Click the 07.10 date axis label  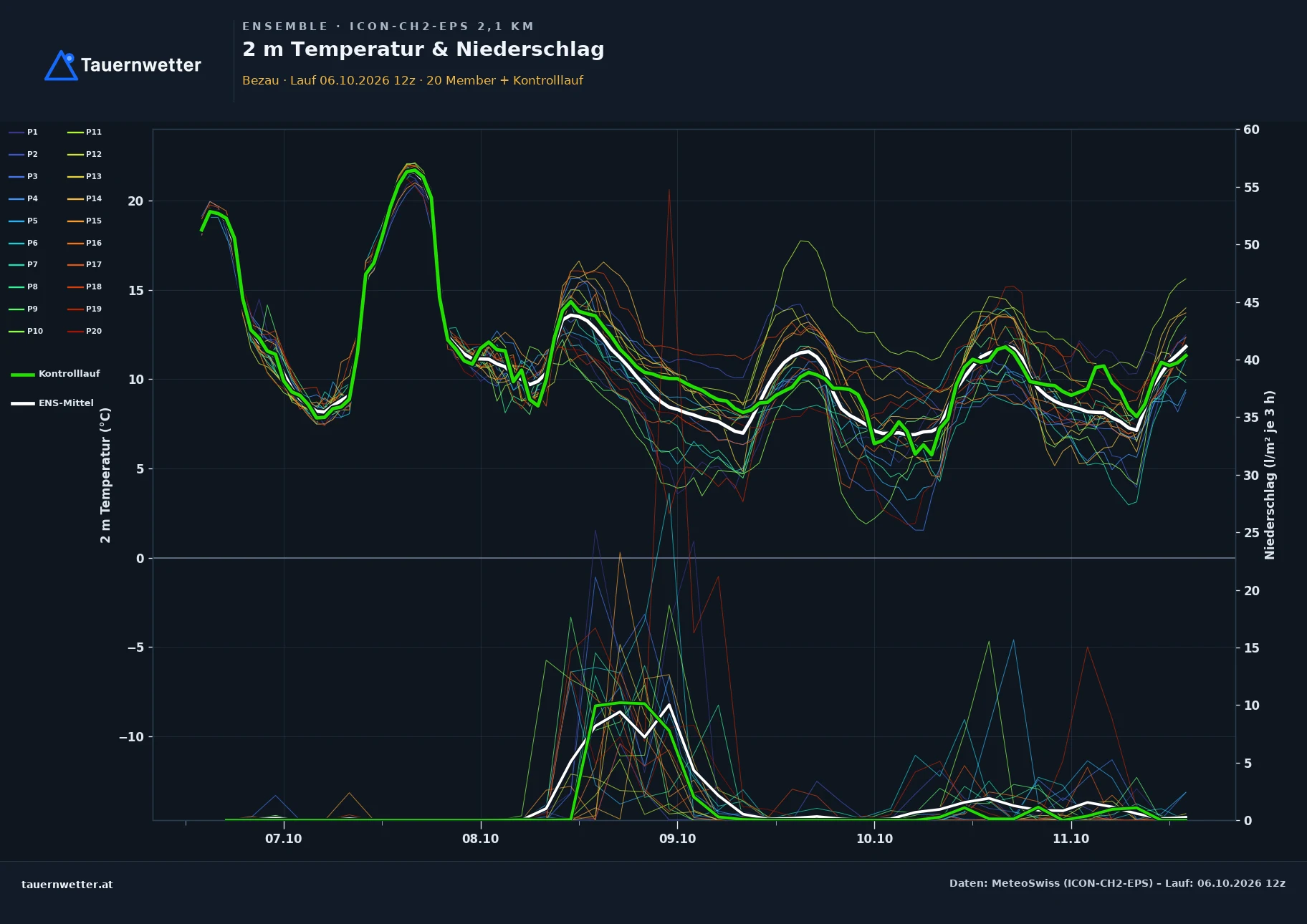point(284,839)
